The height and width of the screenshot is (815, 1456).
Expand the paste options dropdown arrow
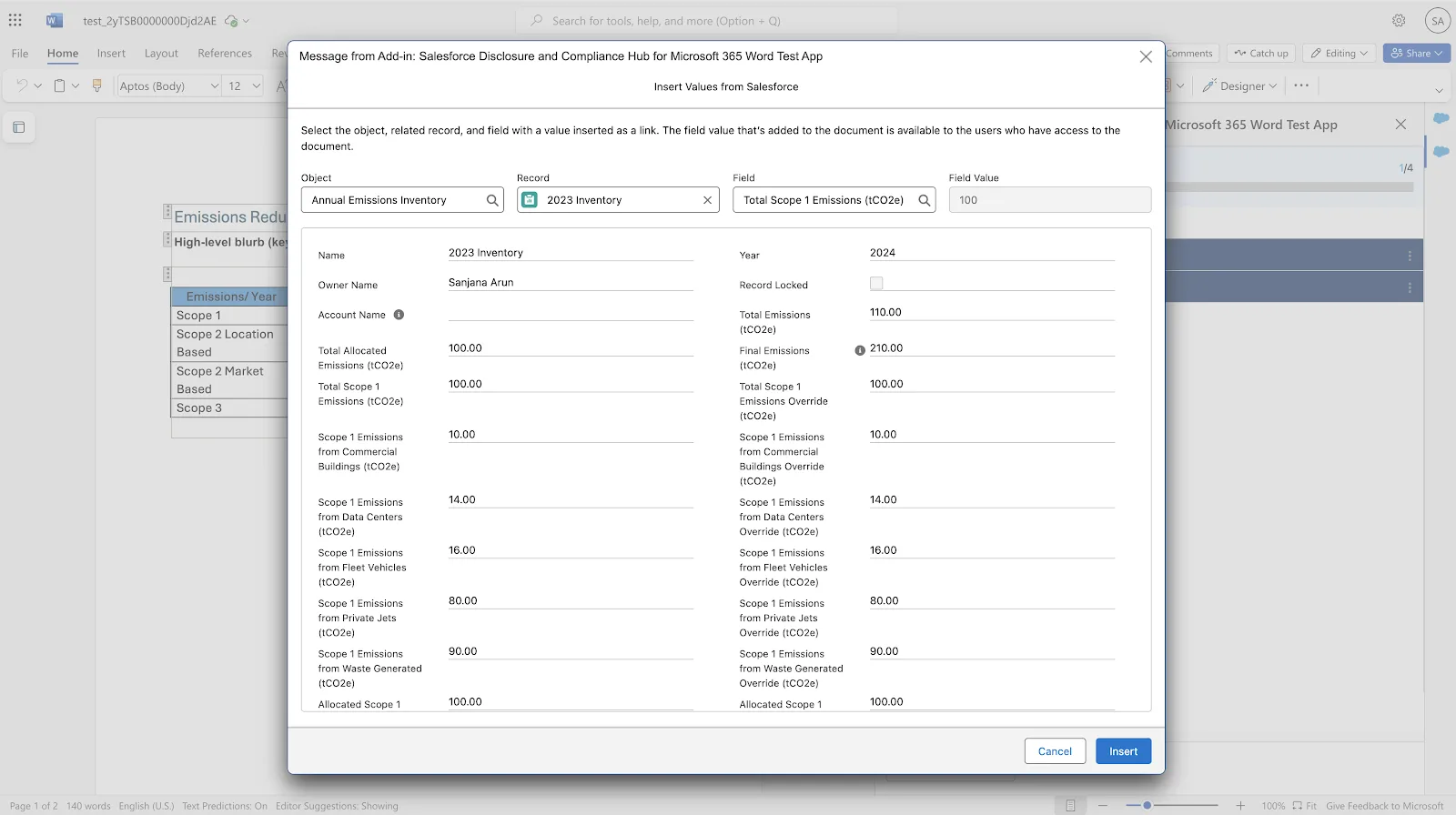click(x=76, y=86)
